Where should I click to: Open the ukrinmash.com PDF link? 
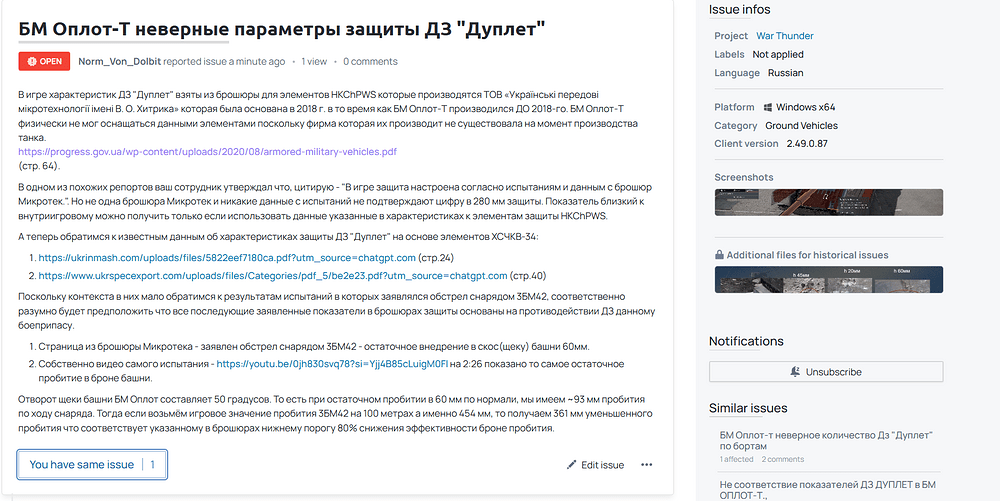click(227, 258)
